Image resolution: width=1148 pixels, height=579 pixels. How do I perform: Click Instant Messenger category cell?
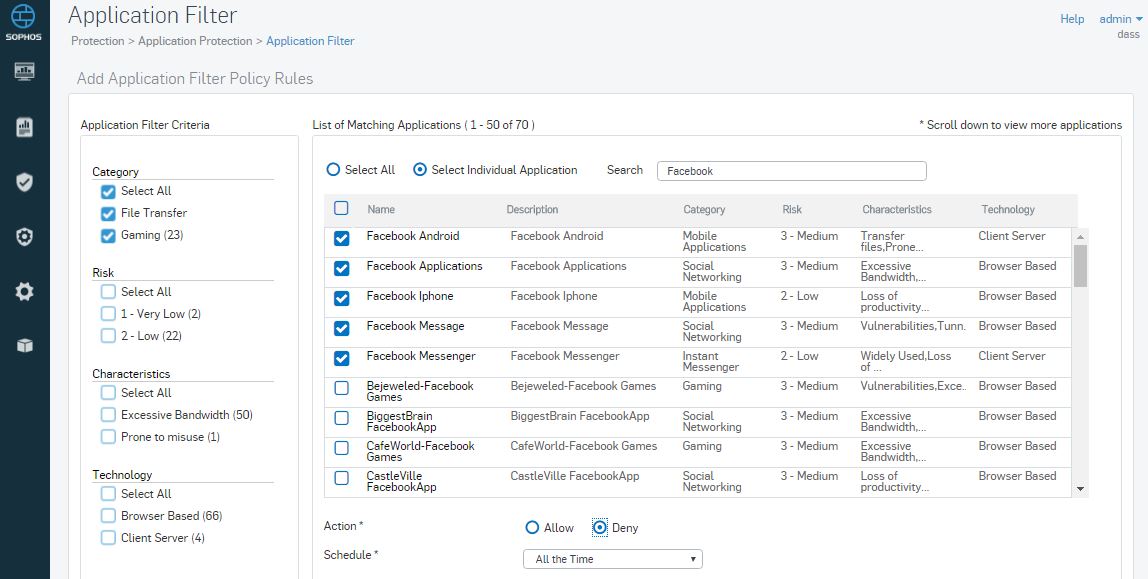tap(711, 362)
